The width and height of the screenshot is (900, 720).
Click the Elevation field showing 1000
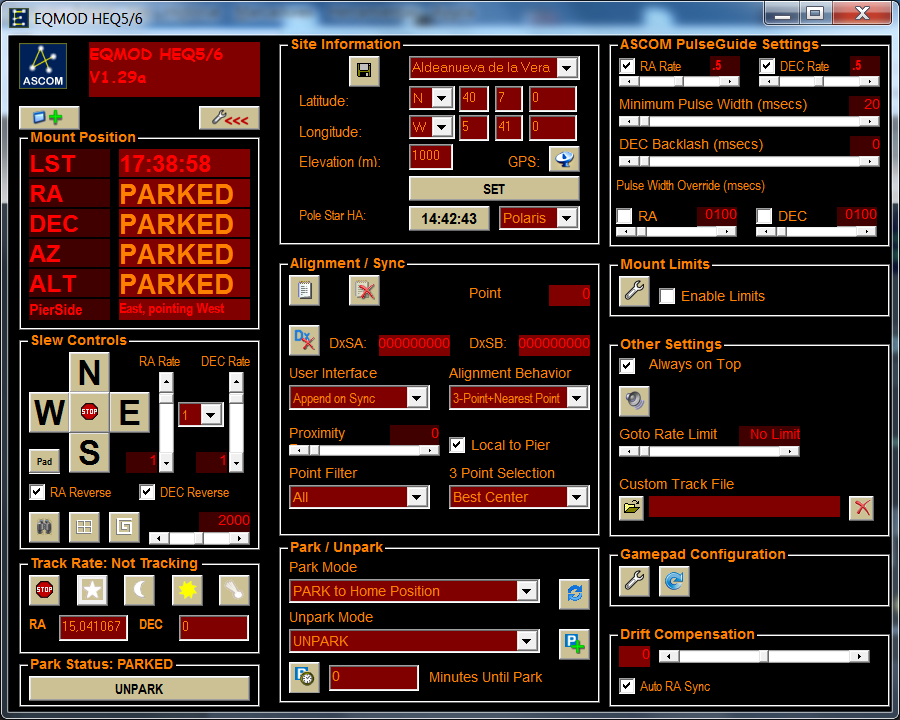pos(430,156)
